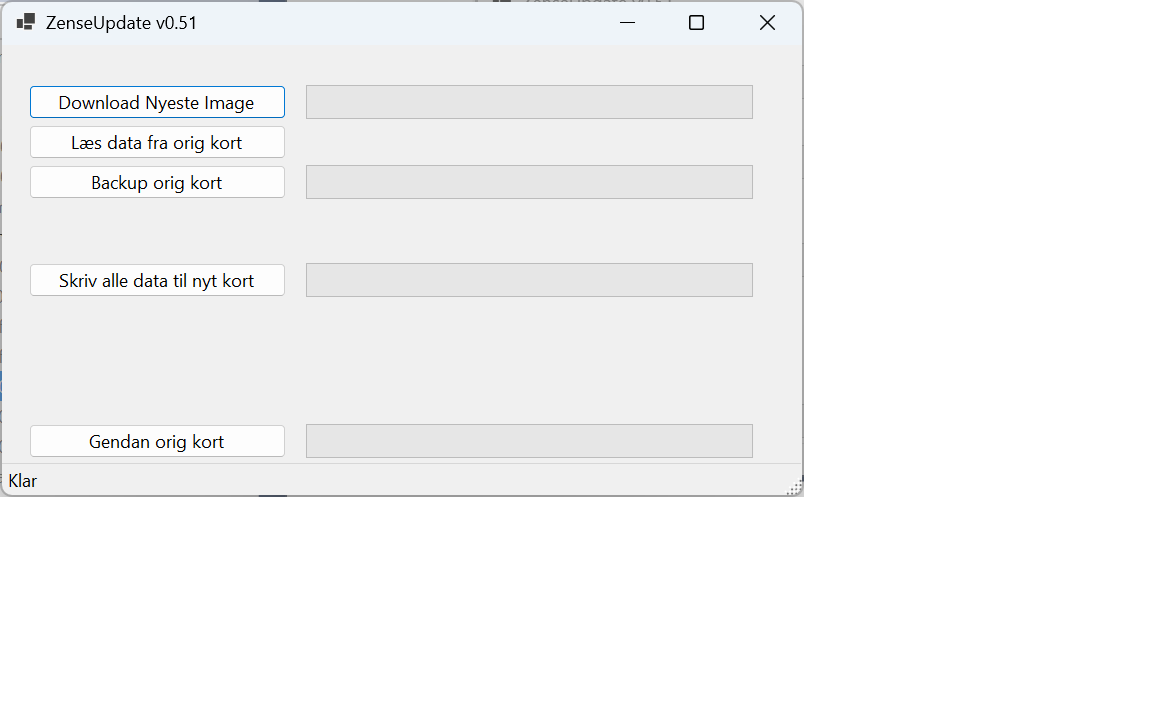Click the progress bar beside Download Nyeste Image
1152x720 pixels.
[529, 102]
